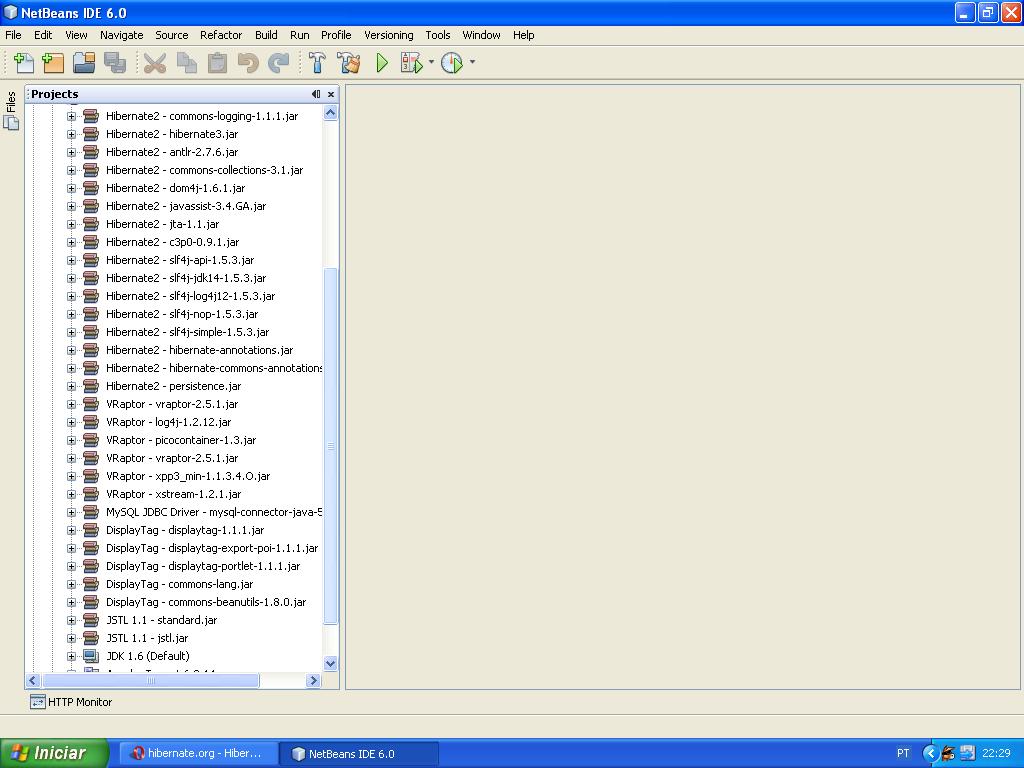This screenshot has width=1024, height=768.
Task: Open the Refactor menu
Action: click(221, 35)
